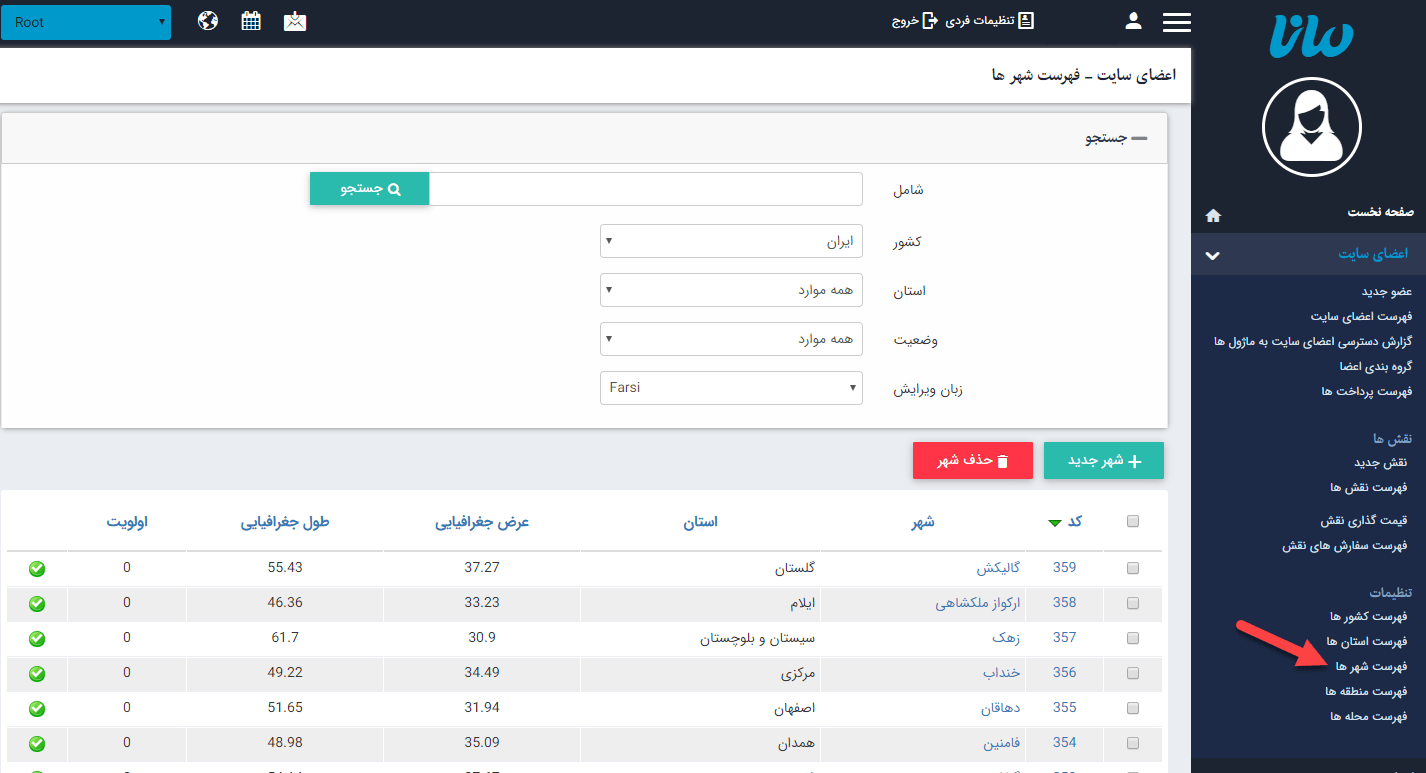Open the Root selector dropdown at top left
Screen dimensions: 1426x773
point(86,20)
